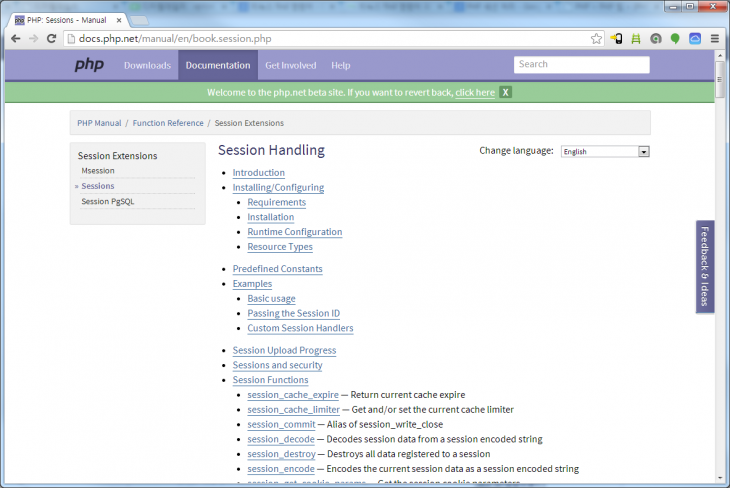
Task: Go to Get Involved in navbar
Action: (x=290, y=65)
